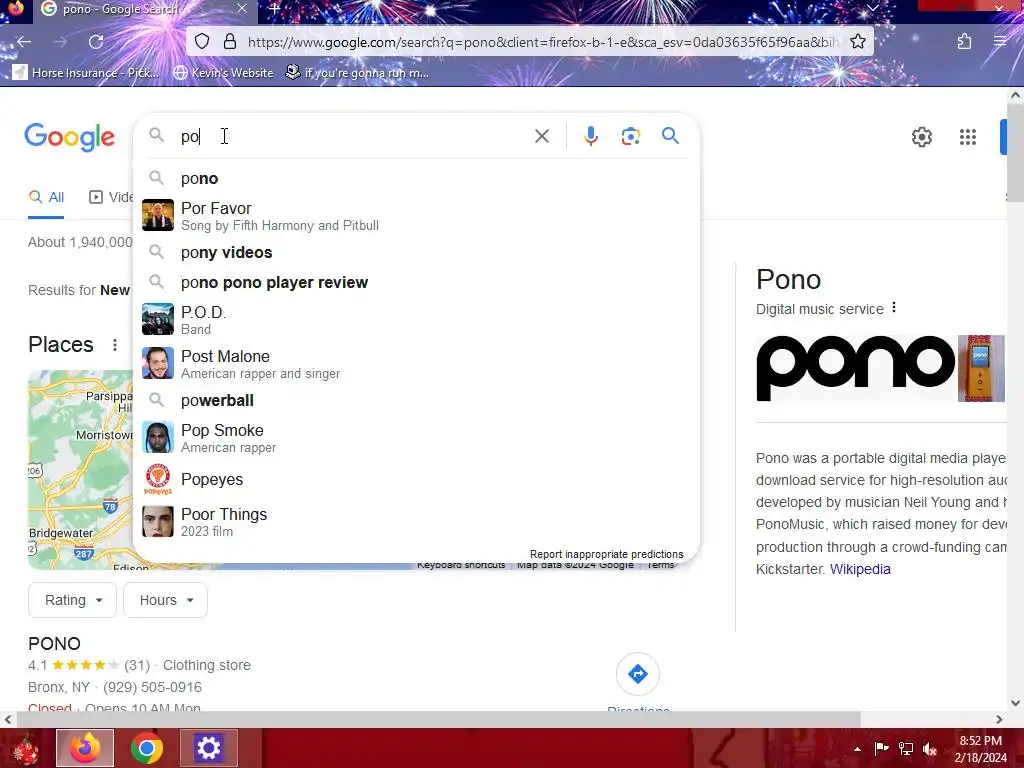Open Kevin's Website bookmark
The height and width of the screenshot is (768, 1024).
coord(223,72)
